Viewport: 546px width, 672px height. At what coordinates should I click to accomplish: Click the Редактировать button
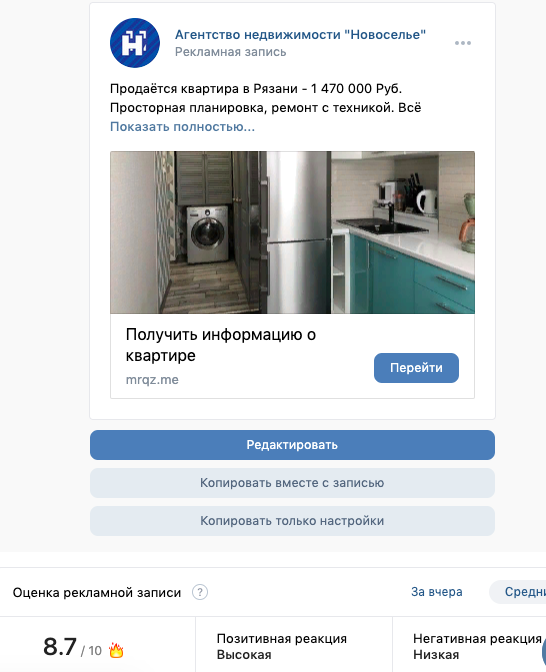292,445
